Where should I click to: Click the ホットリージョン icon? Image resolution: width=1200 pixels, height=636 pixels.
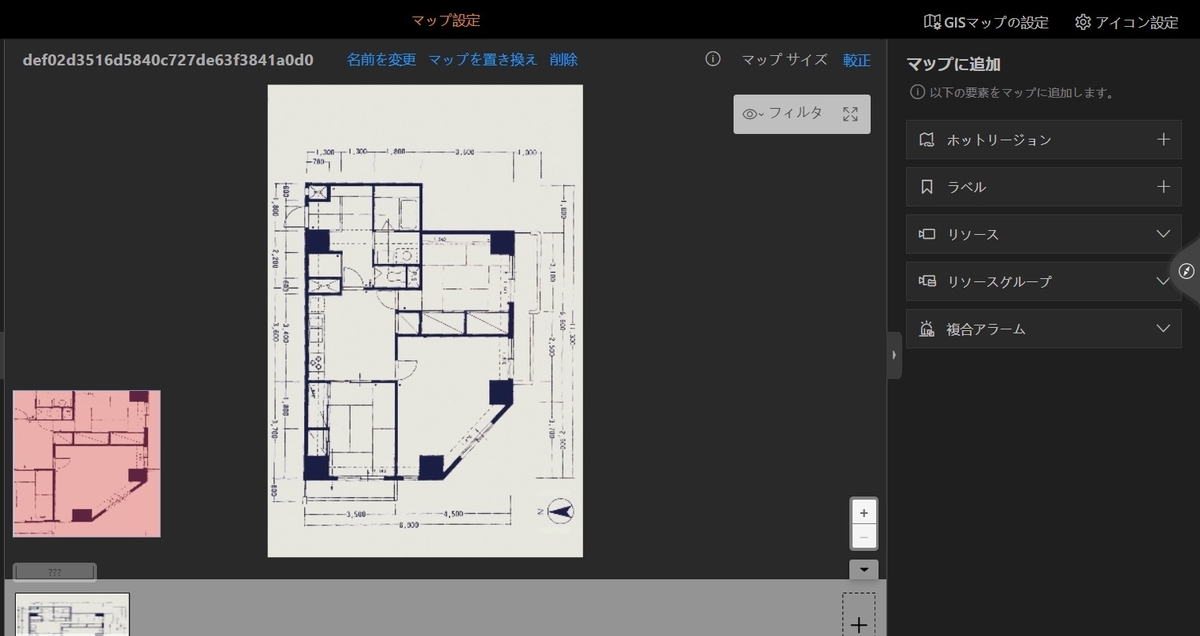pyautogui.click(x=927, y=140)
